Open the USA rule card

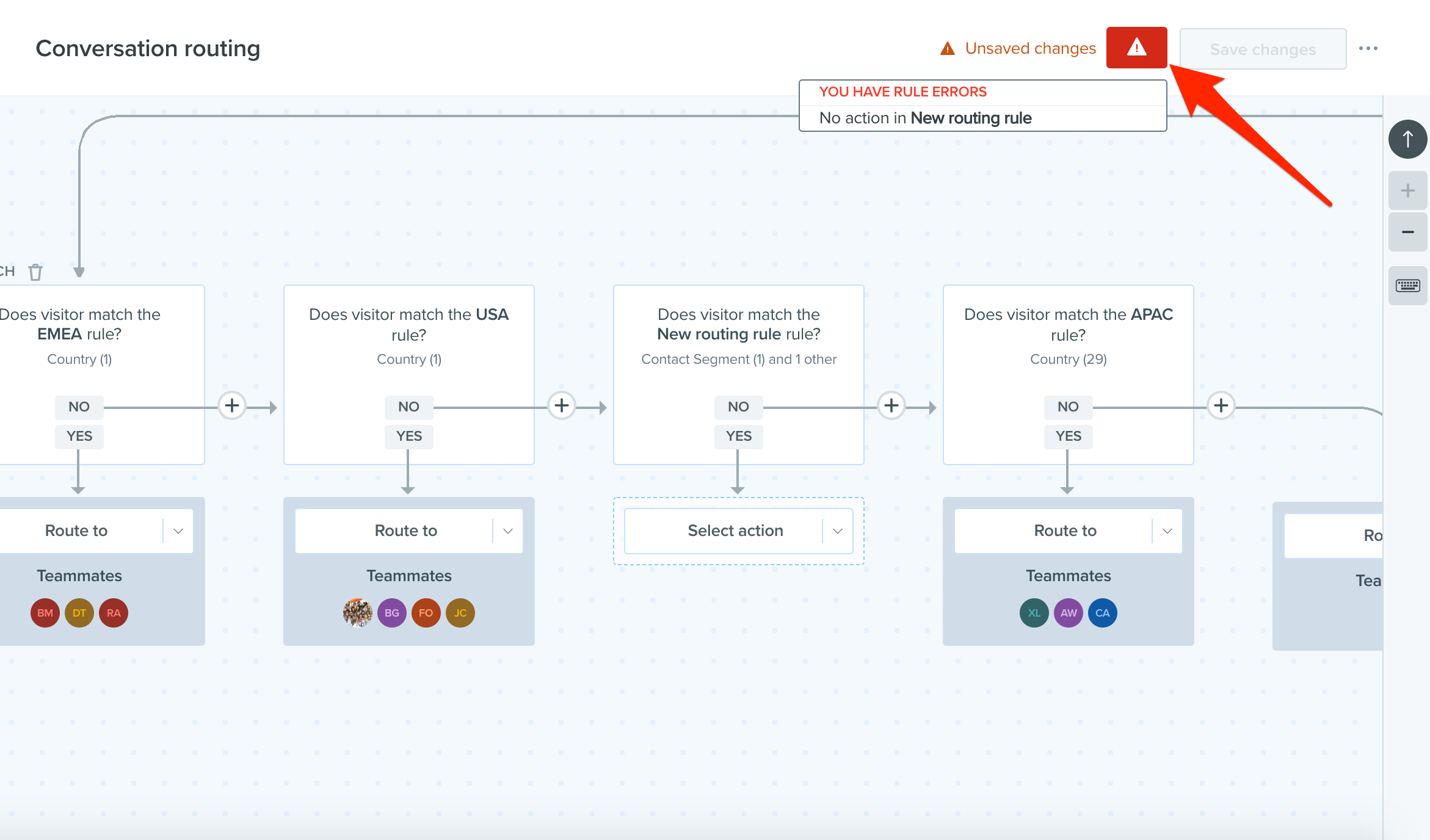coord(409,374)
